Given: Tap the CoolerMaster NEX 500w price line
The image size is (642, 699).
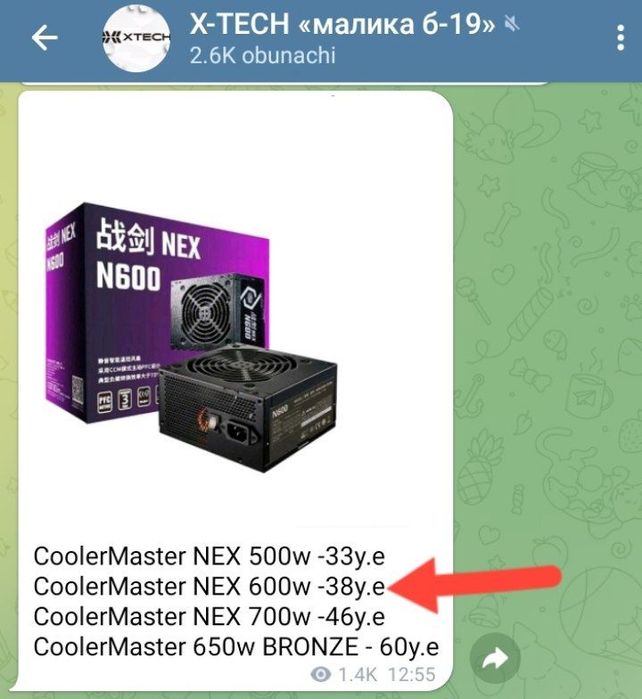Looking at the screenshot, I should tap(209, 556).
